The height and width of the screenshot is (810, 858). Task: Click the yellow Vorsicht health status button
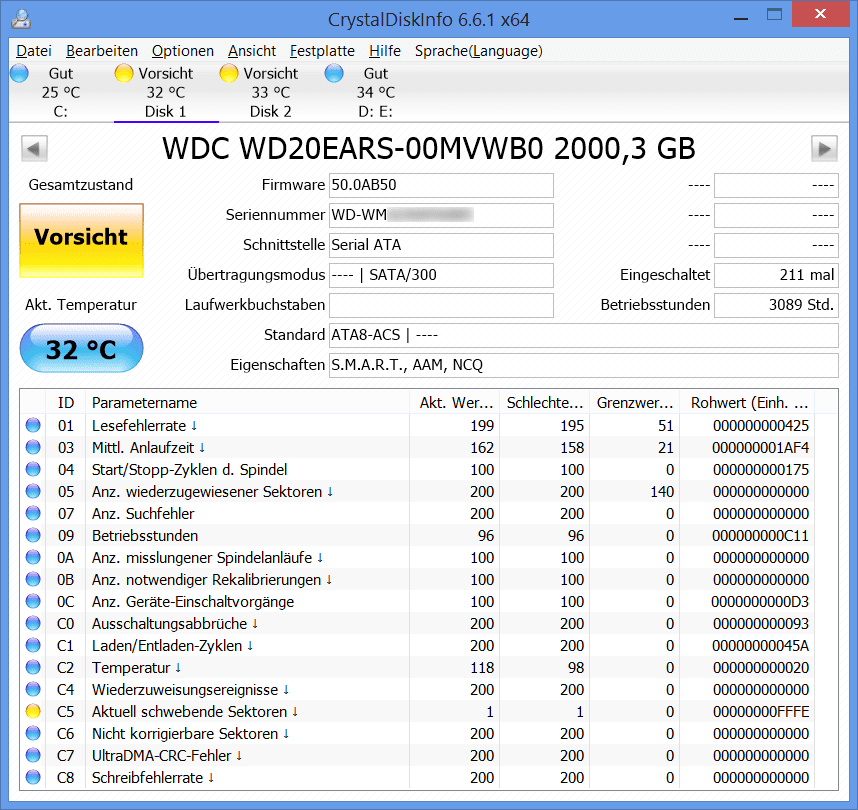pyautogui.click(x=82, y=240)
